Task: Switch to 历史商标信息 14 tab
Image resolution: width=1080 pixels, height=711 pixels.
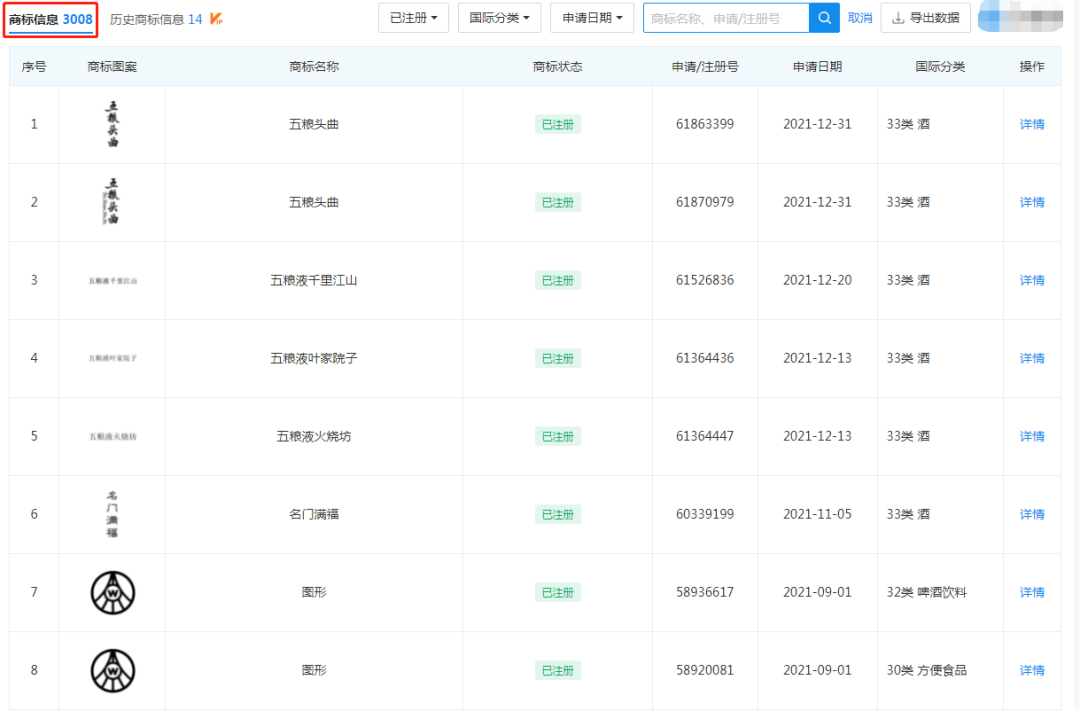Action: coord(156,19)
